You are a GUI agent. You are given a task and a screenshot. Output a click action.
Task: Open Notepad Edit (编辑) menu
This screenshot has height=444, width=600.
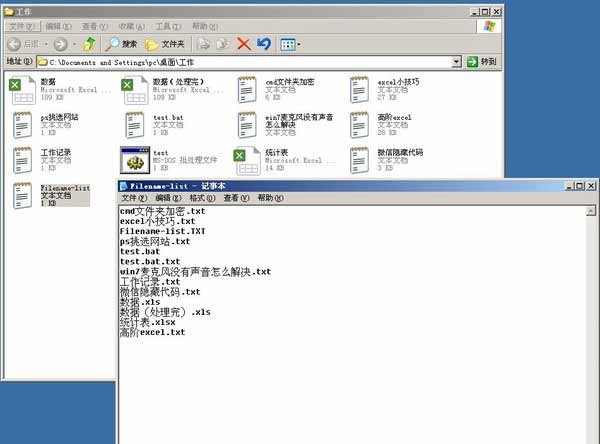(168, 198)
